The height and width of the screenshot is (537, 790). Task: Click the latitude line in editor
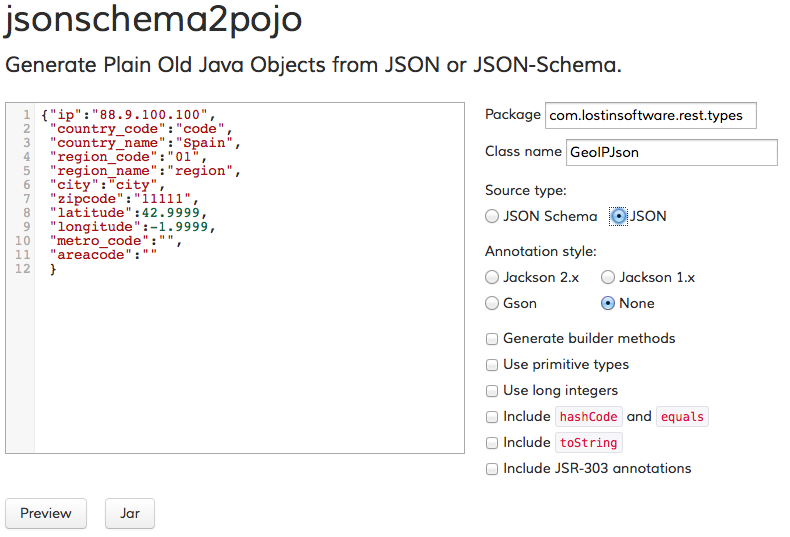128,213
